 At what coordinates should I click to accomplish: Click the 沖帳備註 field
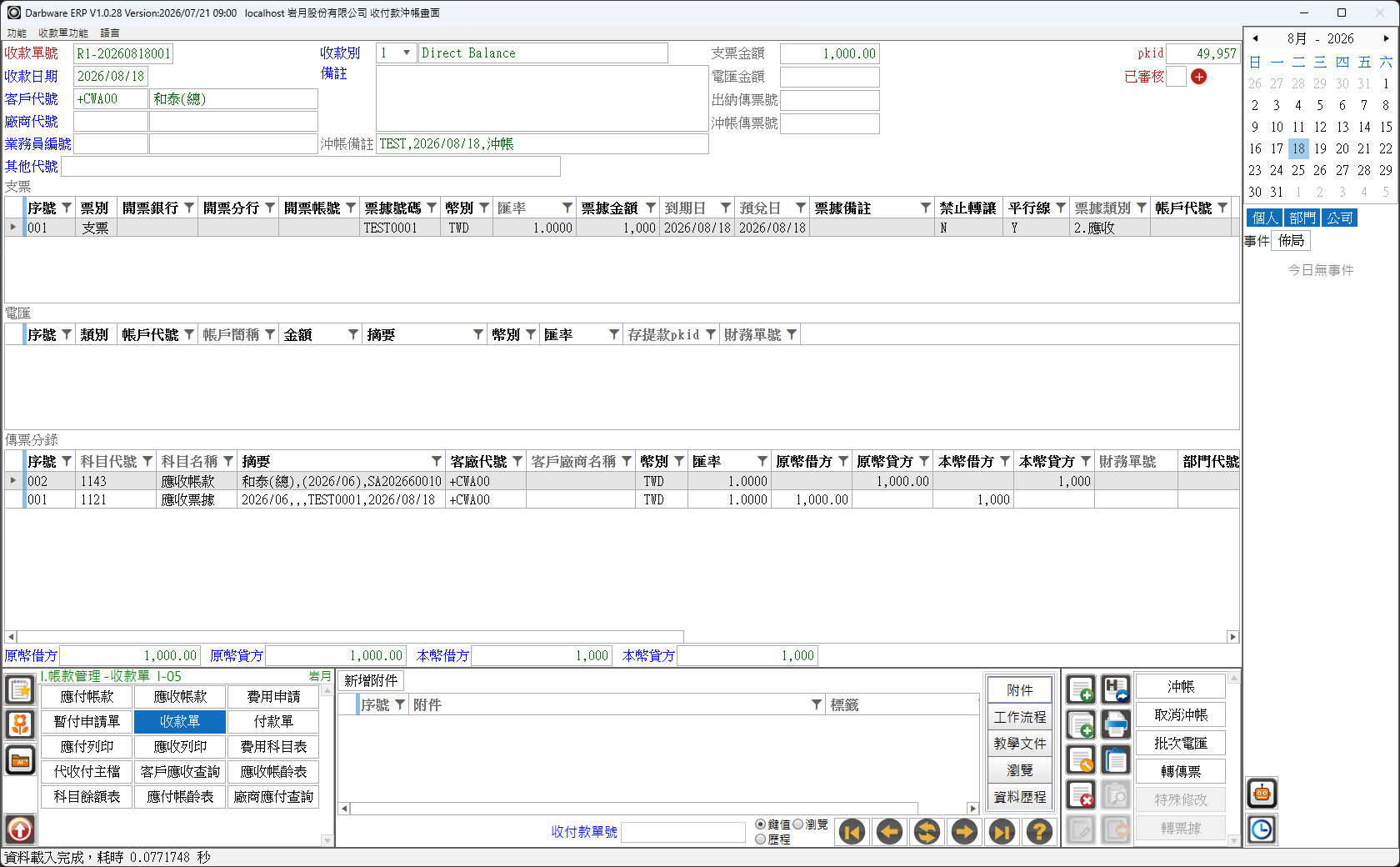click(542, 143)
